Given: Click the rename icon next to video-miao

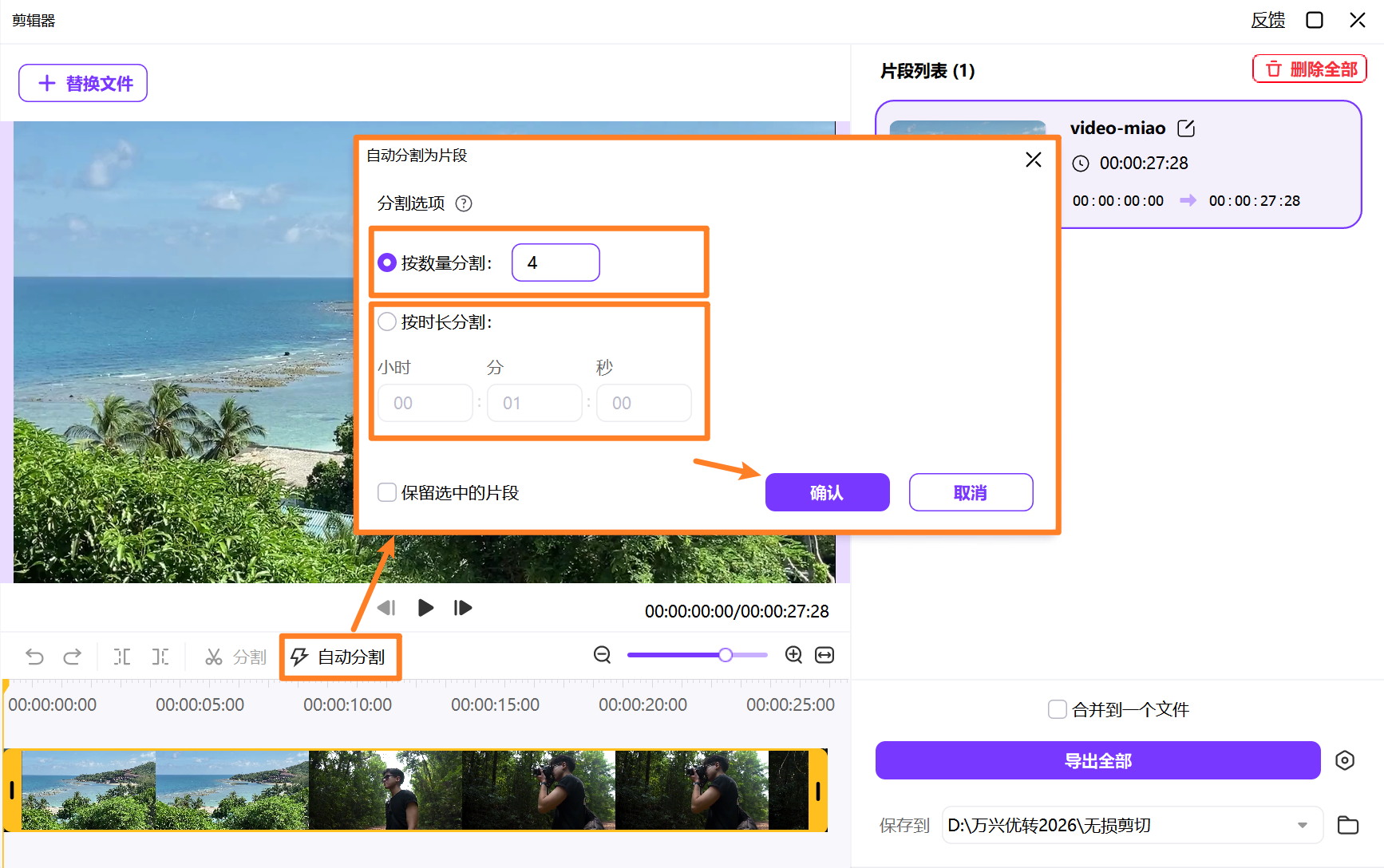Looking at the screenshot, I should point(1187,128).
